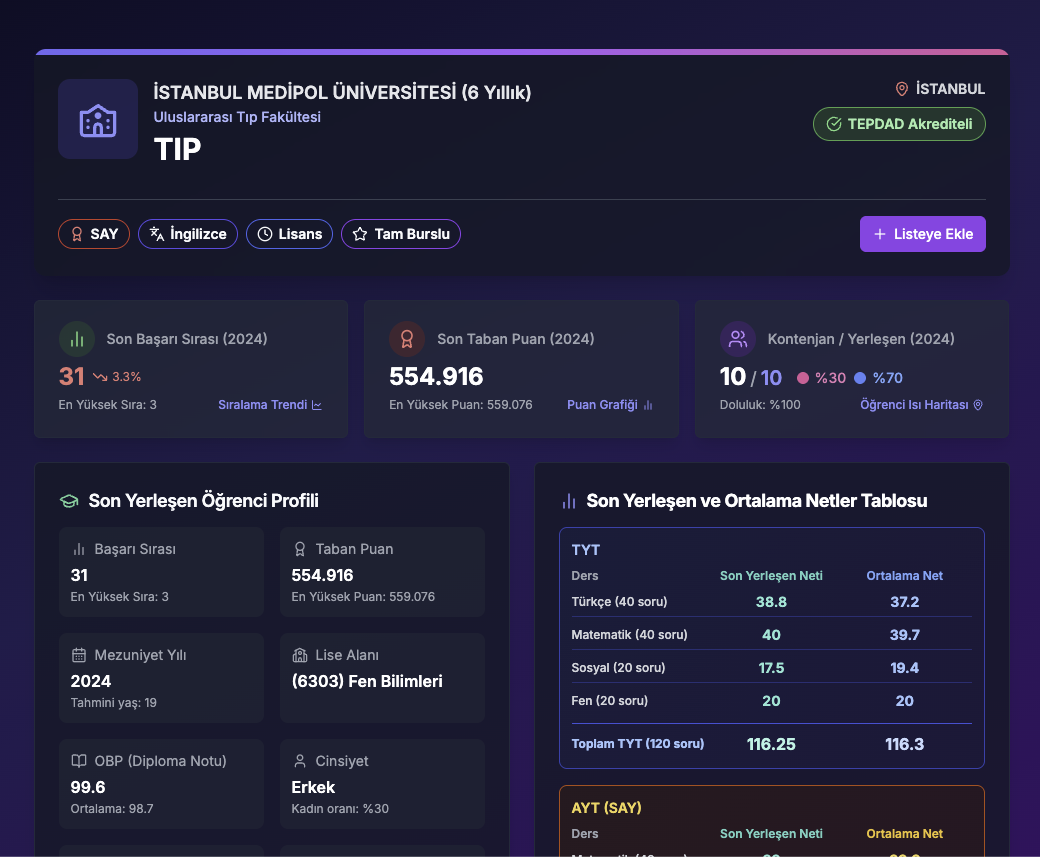Click the Matematik (40 soru) row in TYT table
1040x857 pixels.
[x=771, y=635]
